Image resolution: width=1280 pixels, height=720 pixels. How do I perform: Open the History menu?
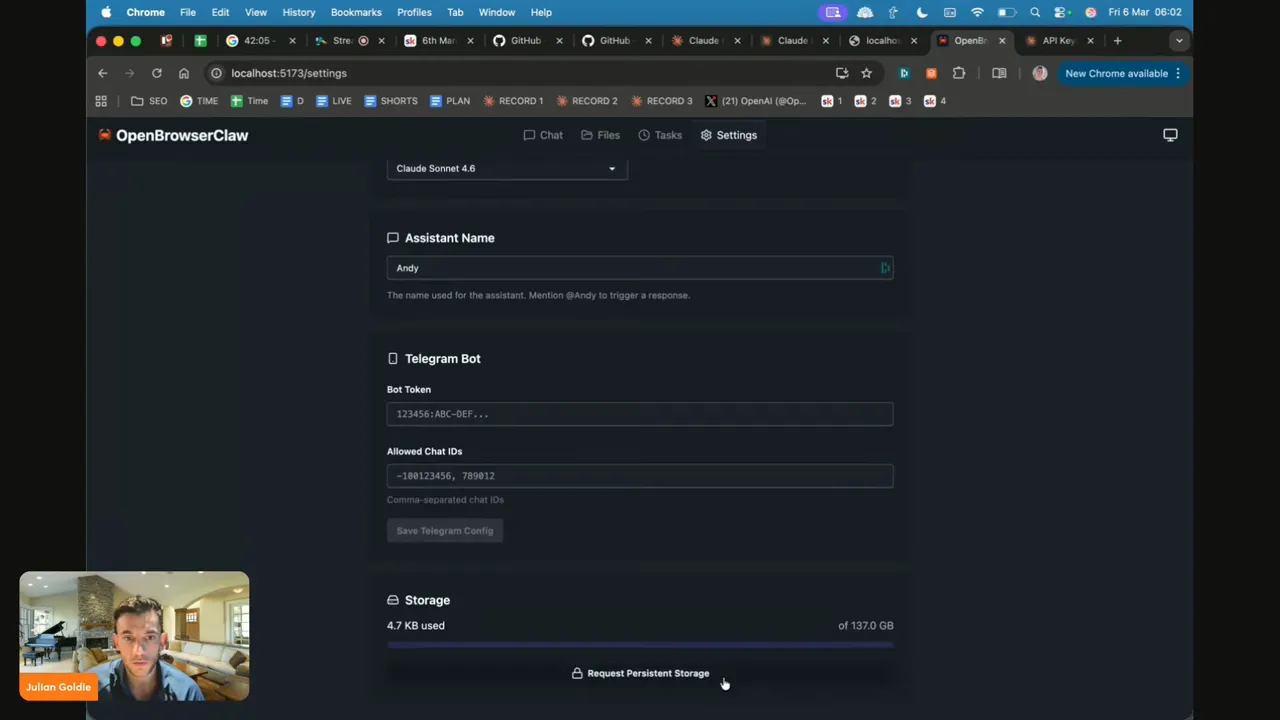click(x=299, y=12)
